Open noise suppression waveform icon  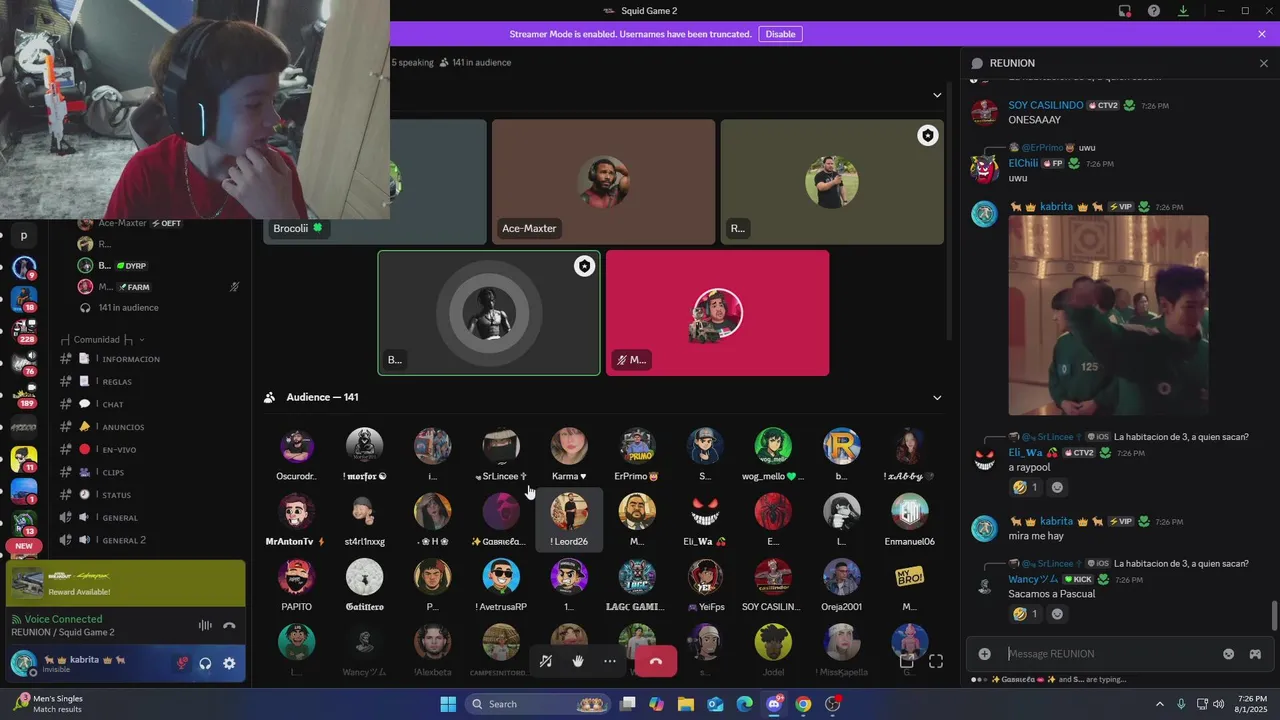click(x=205, y=625)
